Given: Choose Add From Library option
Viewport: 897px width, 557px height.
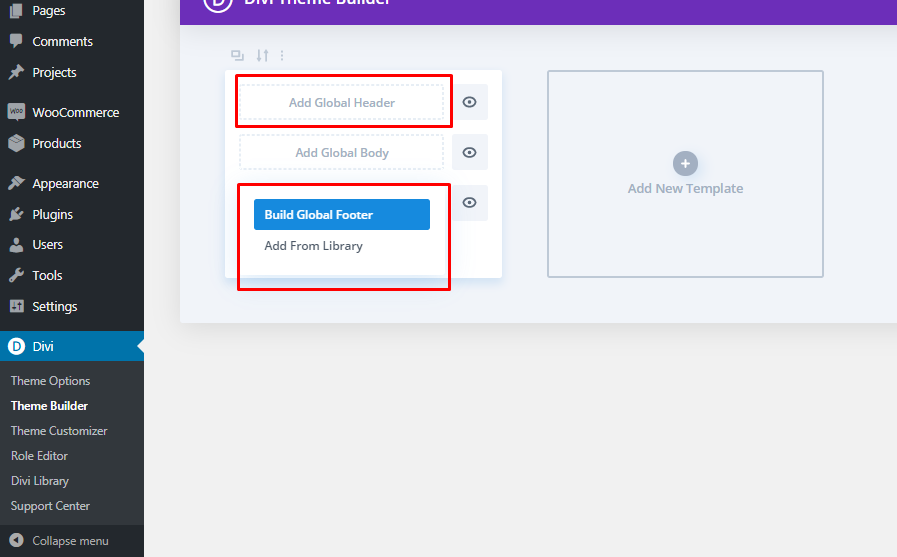Looking at the screenshot, I should (313, 246).
